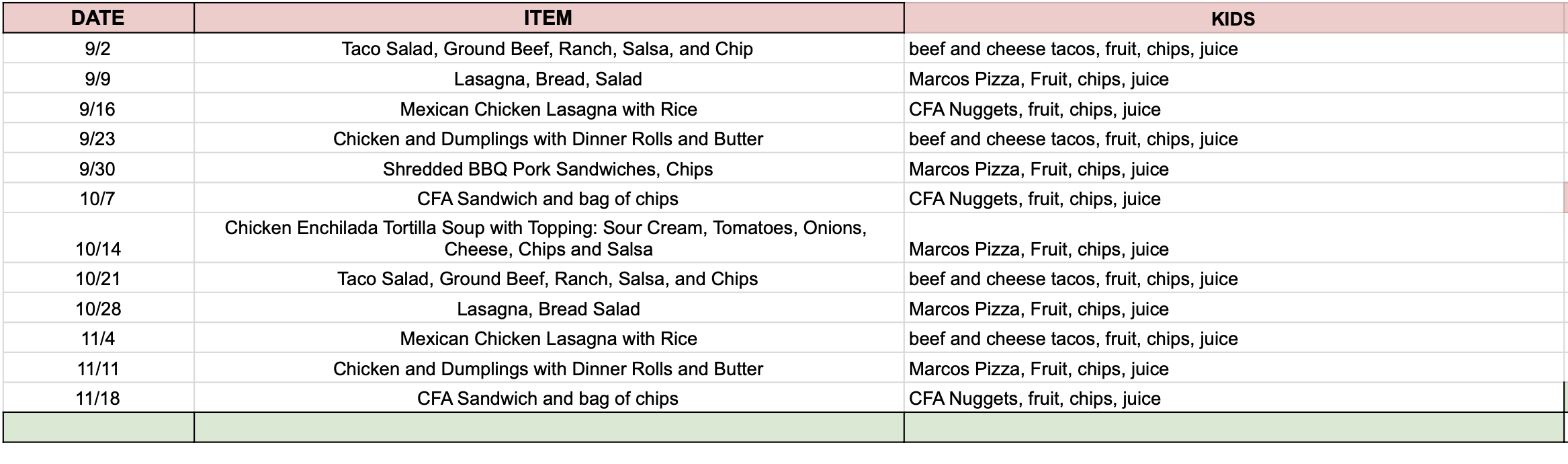Click the 11/4 date cell
Image resolution: width=1568 pixels, height=464 pixels.
(x=98, y=338)
